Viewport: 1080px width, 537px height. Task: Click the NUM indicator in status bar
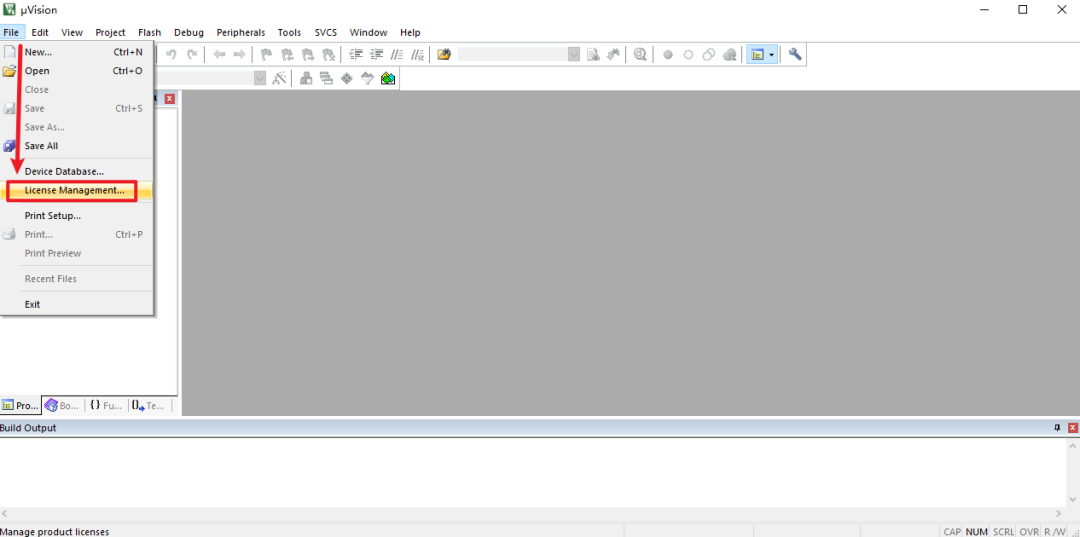point(977,531)
